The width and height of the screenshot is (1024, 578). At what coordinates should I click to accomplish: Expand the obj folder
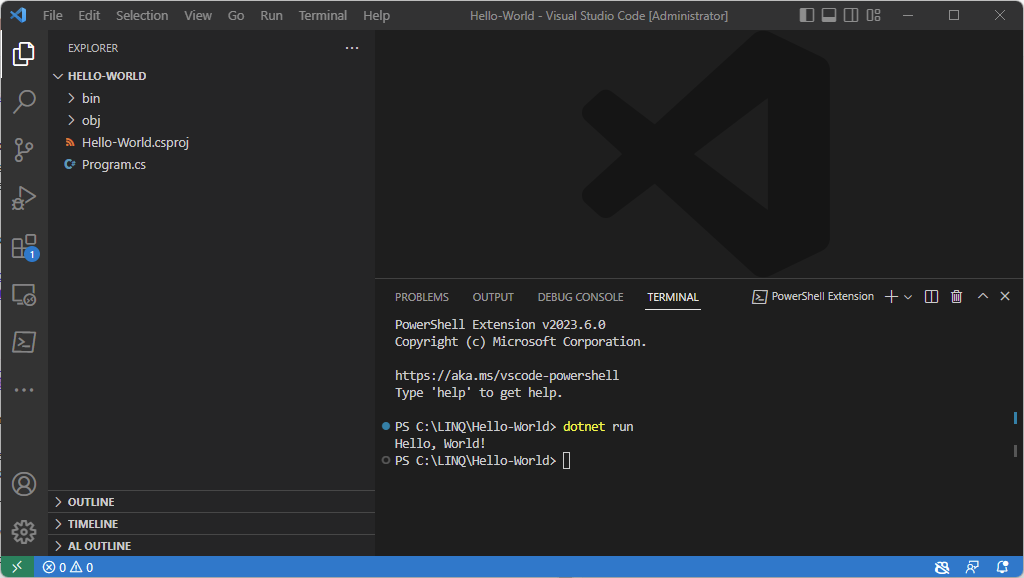point(212,120)
